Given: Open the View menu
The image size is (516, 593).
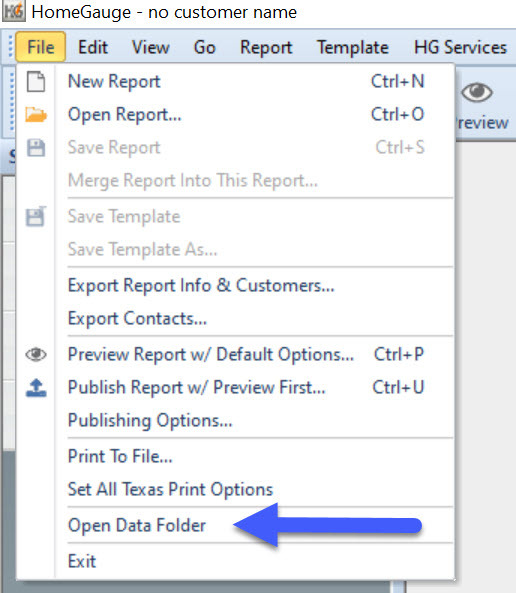Looking at the screenshot, I should [x=150, y=47].
